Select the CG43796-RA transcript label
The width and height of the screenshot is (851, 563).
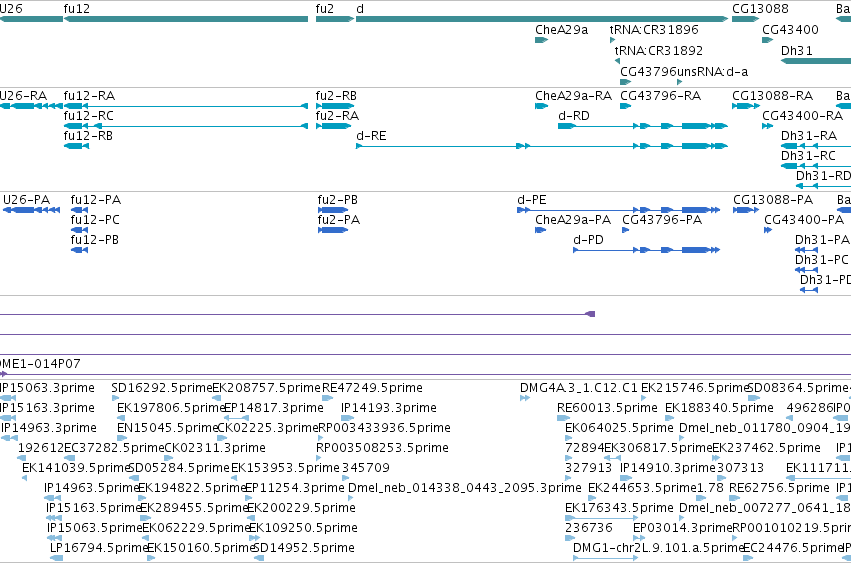pyautogui.click(x=661, y=96)
